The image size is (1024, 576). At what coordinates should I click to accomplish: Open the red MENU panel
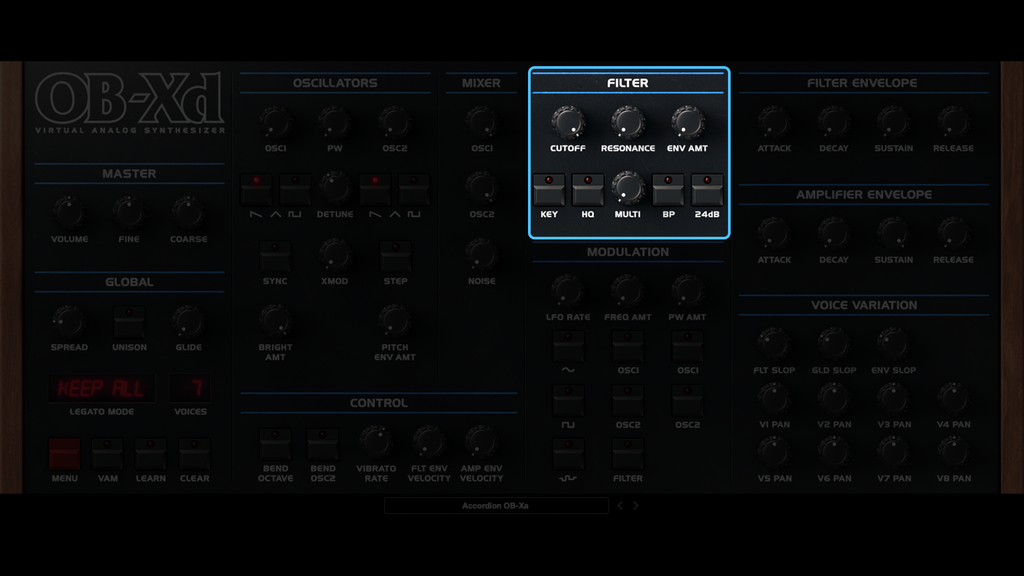click(64, 455)
